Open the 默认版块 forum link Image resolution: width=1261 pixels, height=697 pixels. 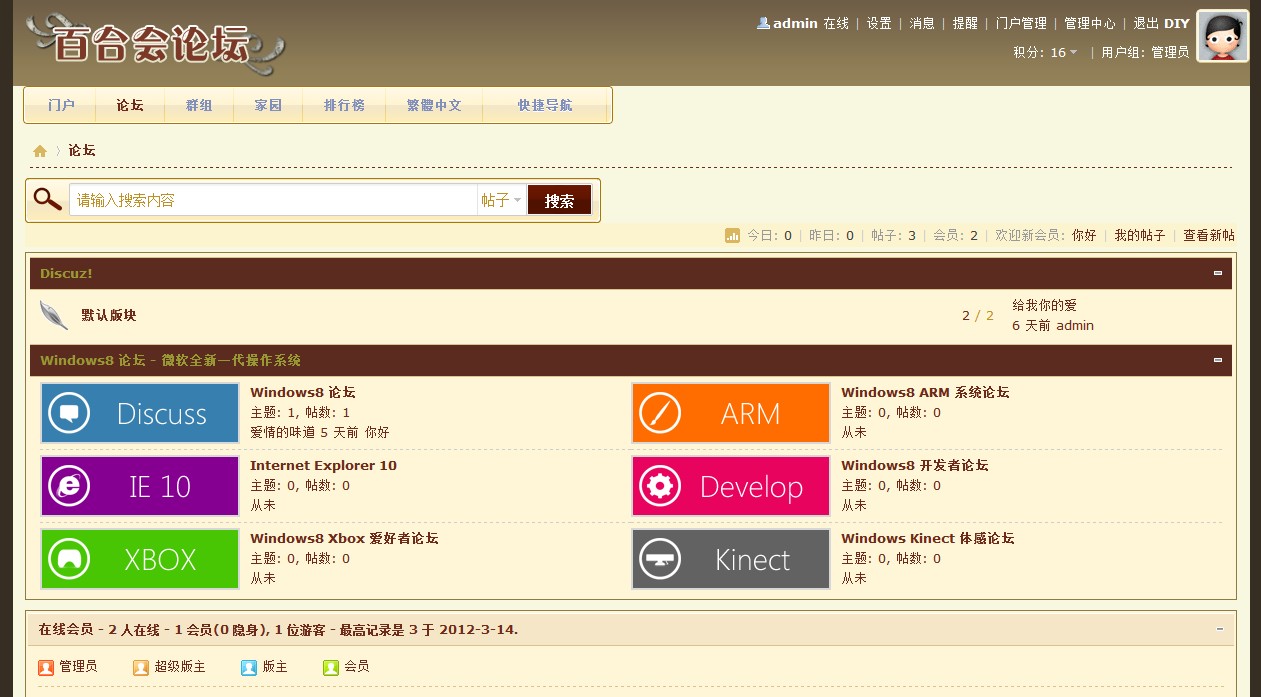coord(108,315)
